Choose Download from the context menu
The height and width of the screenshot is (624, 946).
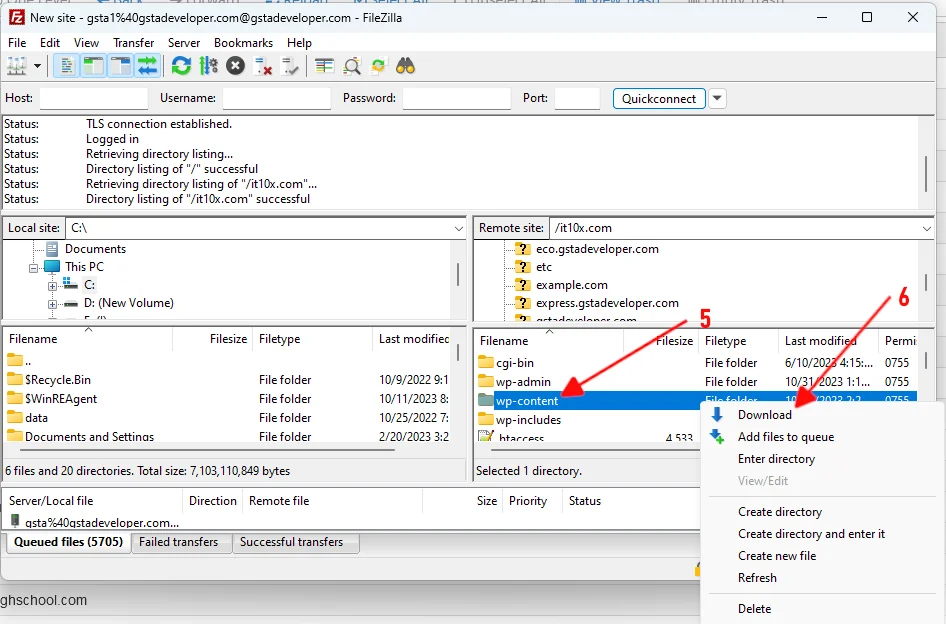pos(764,415)
